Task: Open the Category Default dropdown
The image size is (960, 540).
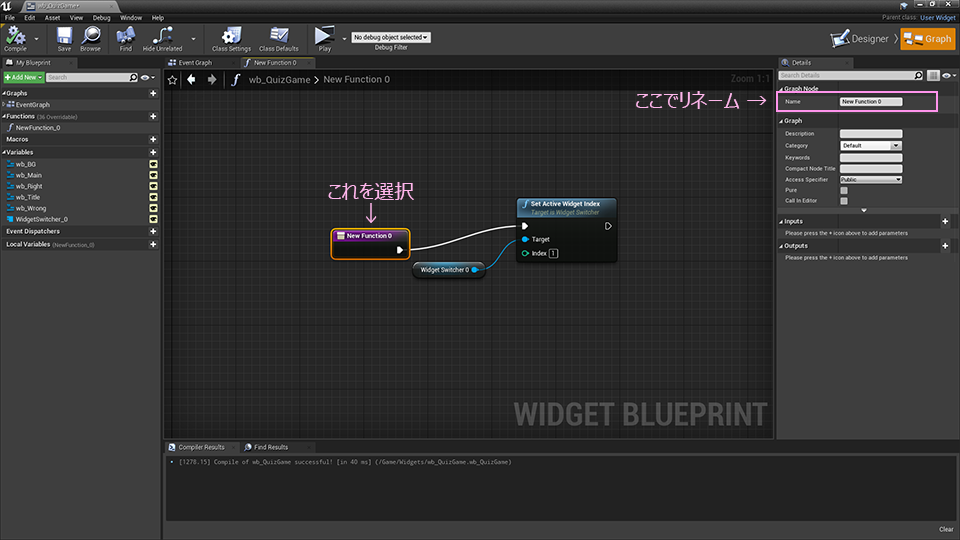Action: (x=871, y=146)
